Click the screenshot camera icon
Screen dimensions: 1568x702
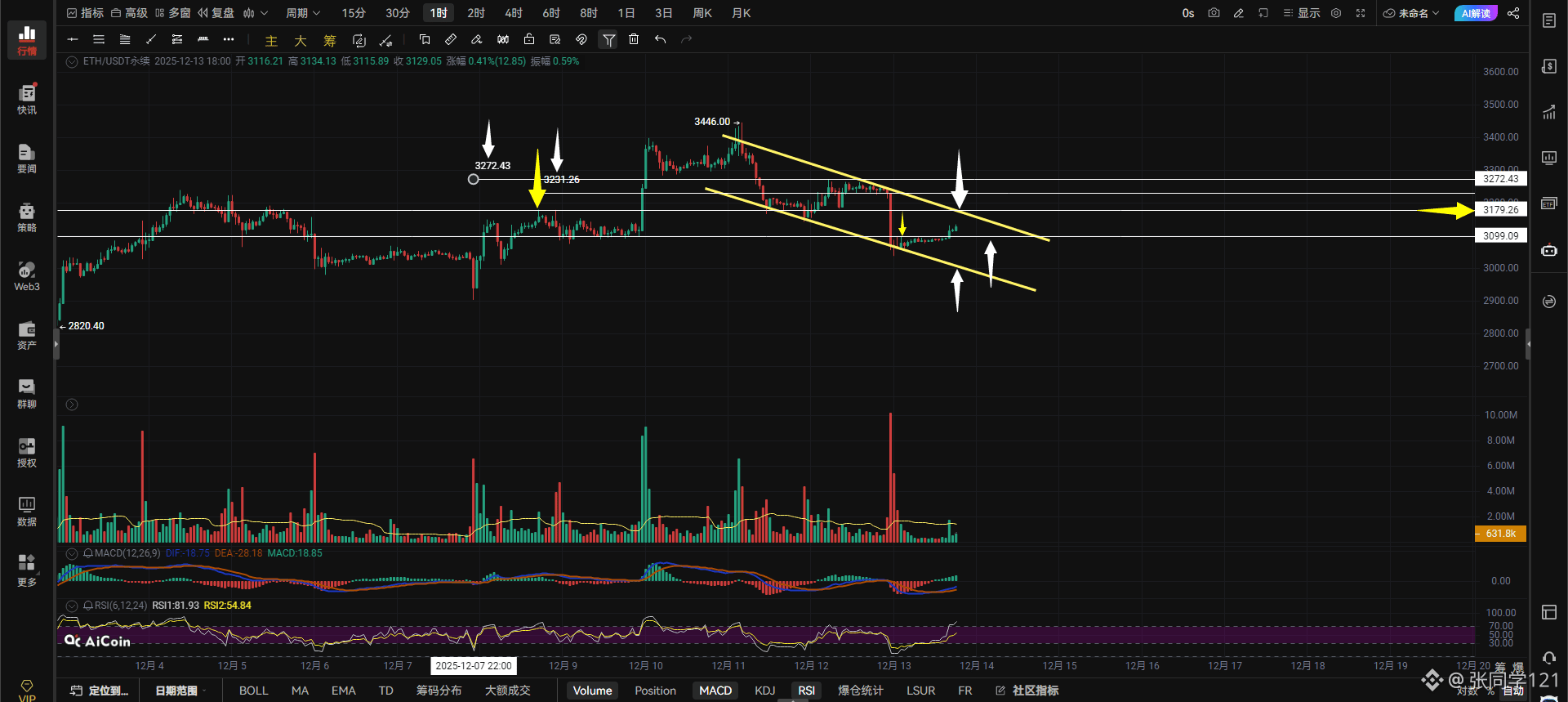1214,13
